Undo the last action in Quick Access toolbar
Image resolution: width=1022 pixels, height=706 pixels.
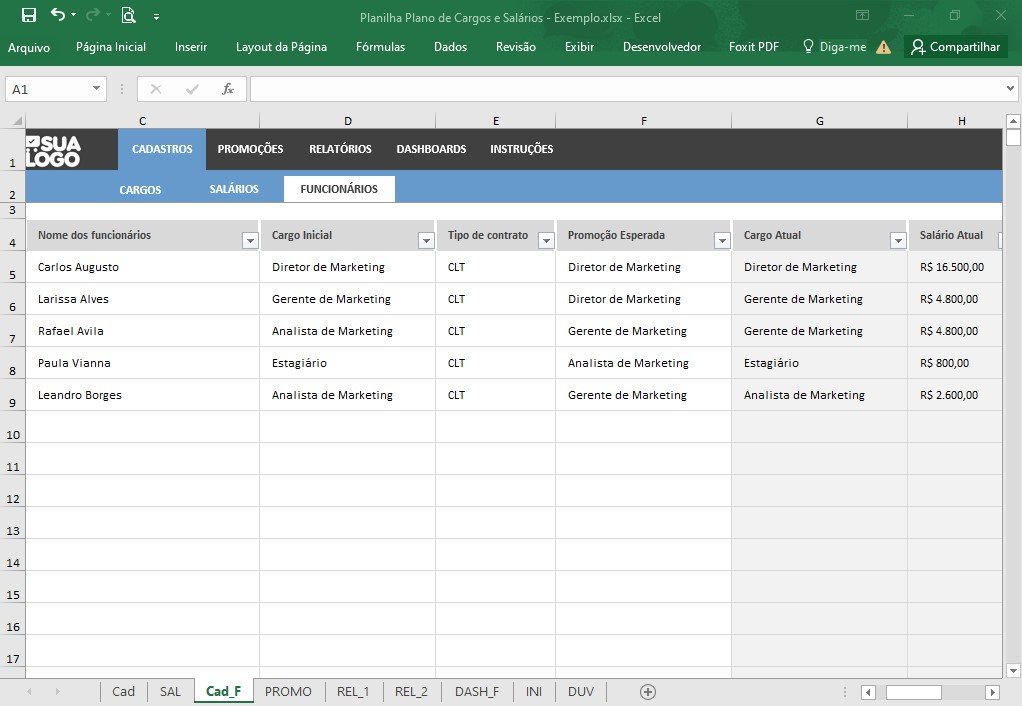point(58,14)
